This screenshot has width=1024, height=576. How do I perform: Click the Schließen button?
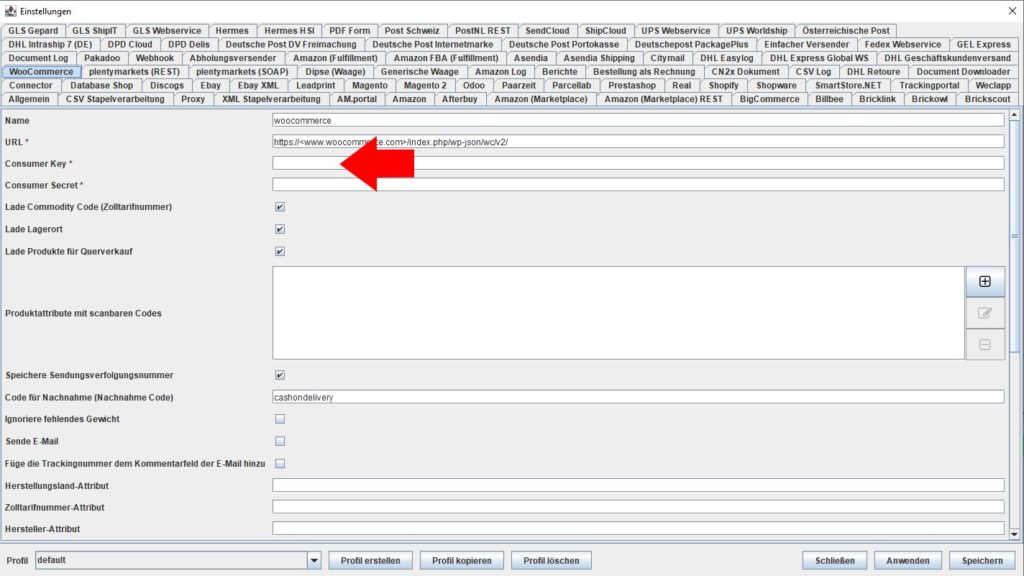click(835, 560)
